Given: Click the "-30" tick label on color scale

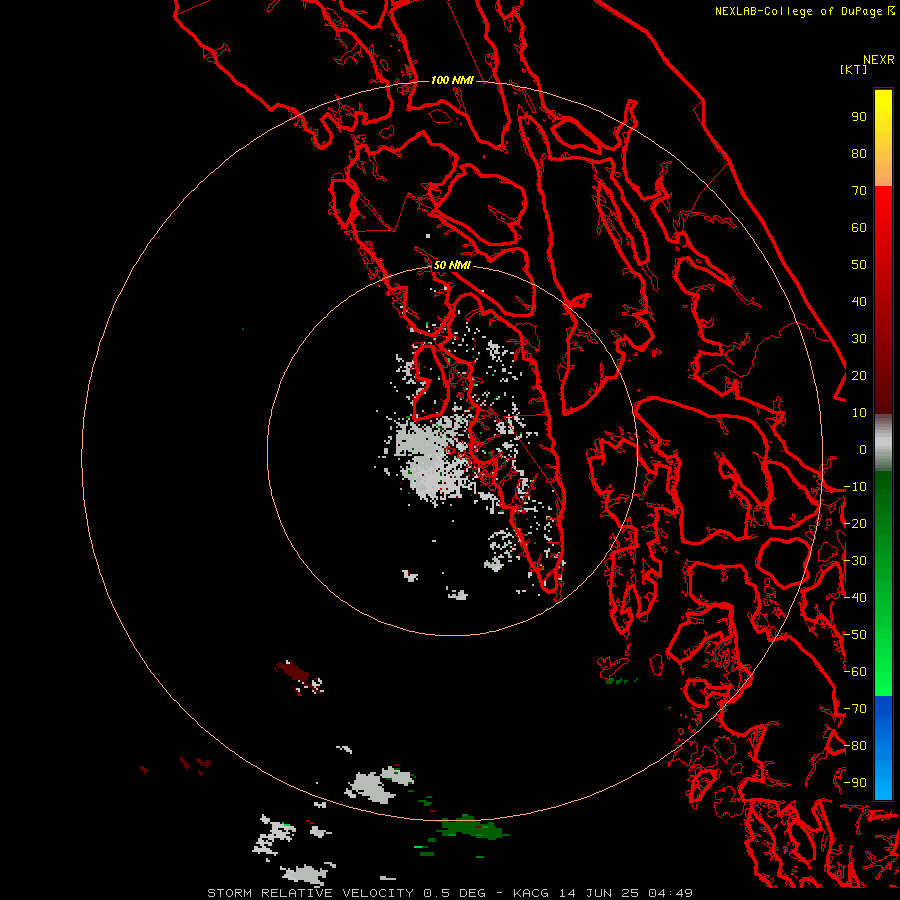Looking at the screenshot, I should (x=855, y=561).
